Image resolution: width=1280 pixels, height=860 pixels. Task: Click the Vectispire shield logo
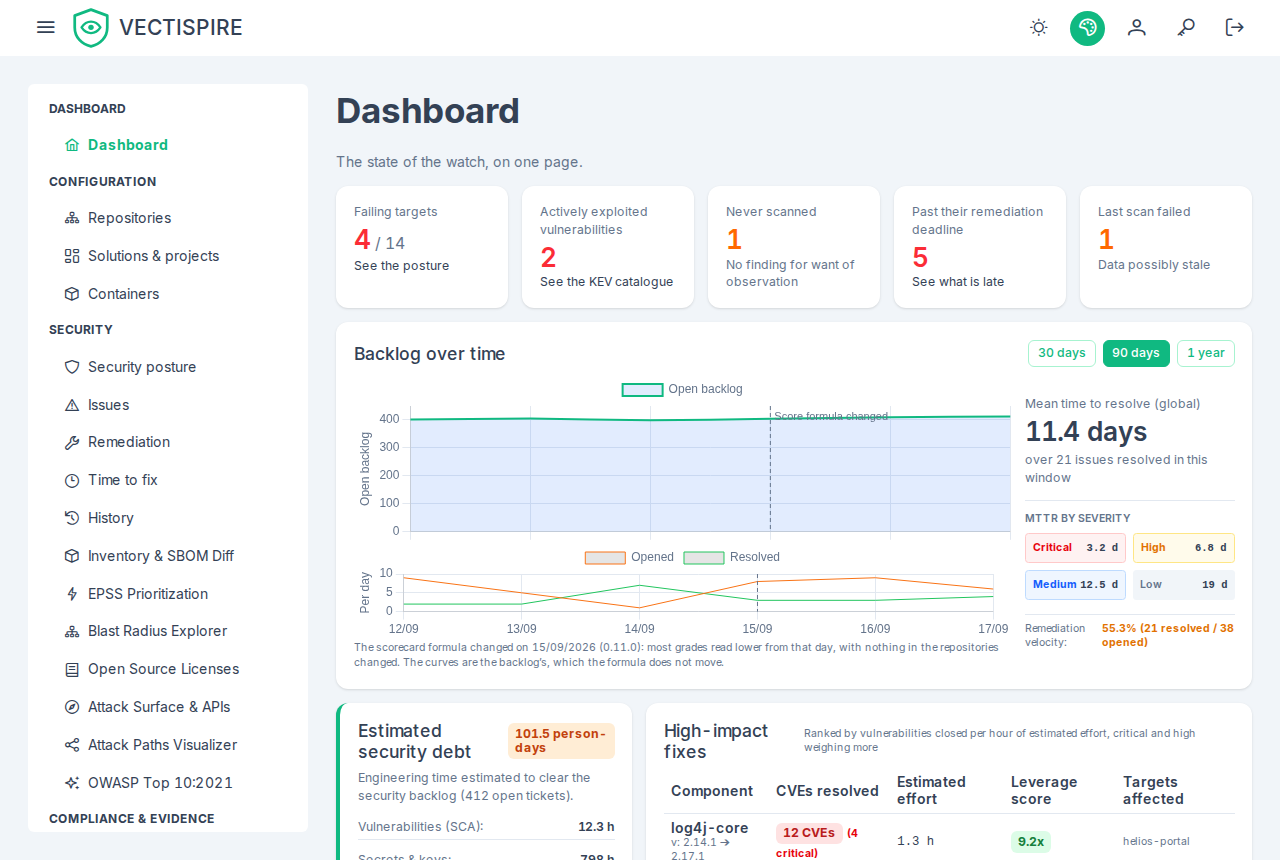point(91,28)
